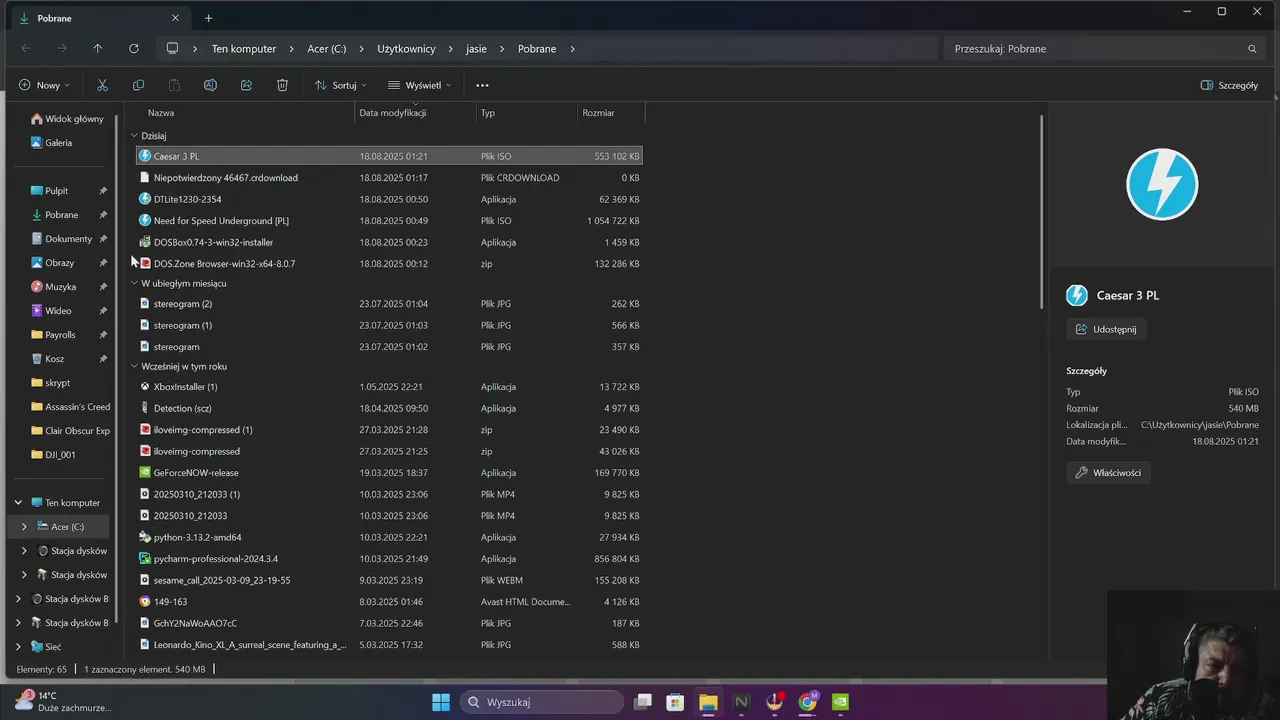The height and width of the screenshot is (720, 1280).
Task: Select python-3.13.2-amd64 installer
Action: point(389,537)
